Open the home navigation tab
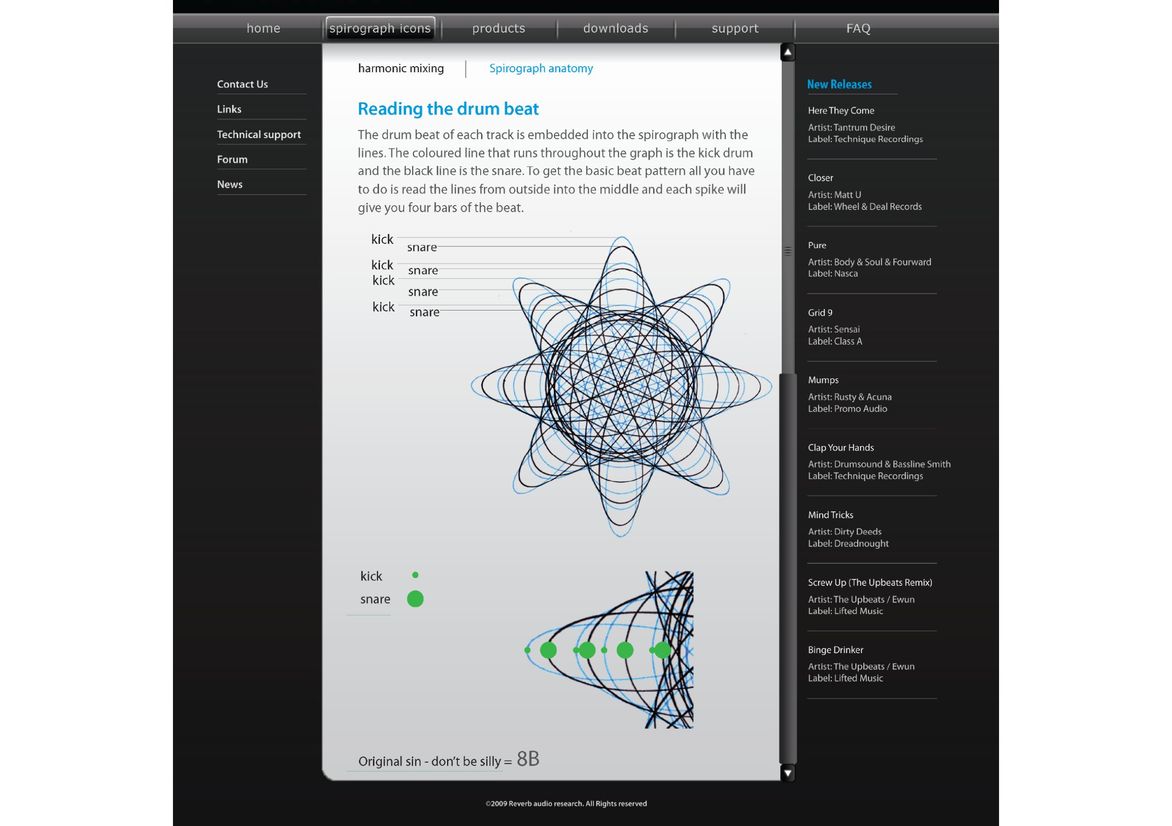Image resolution: width=1172 pixels, height=826 pixels. 263,28
